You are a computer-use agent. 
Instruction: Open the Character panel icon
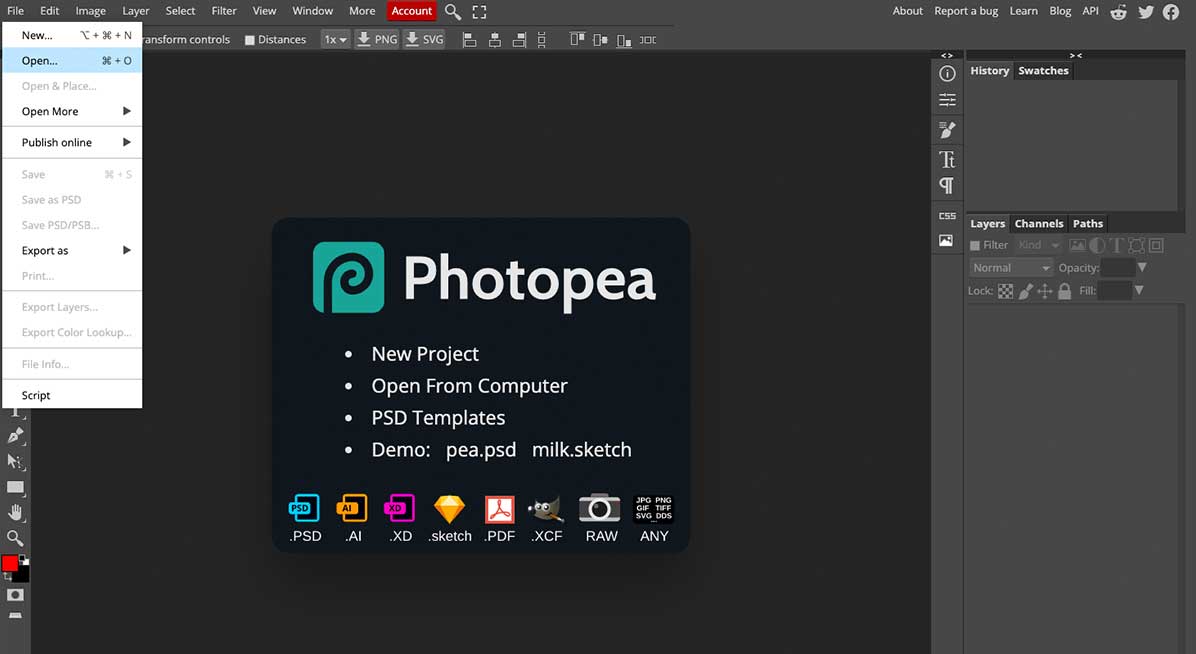[947, 159]
